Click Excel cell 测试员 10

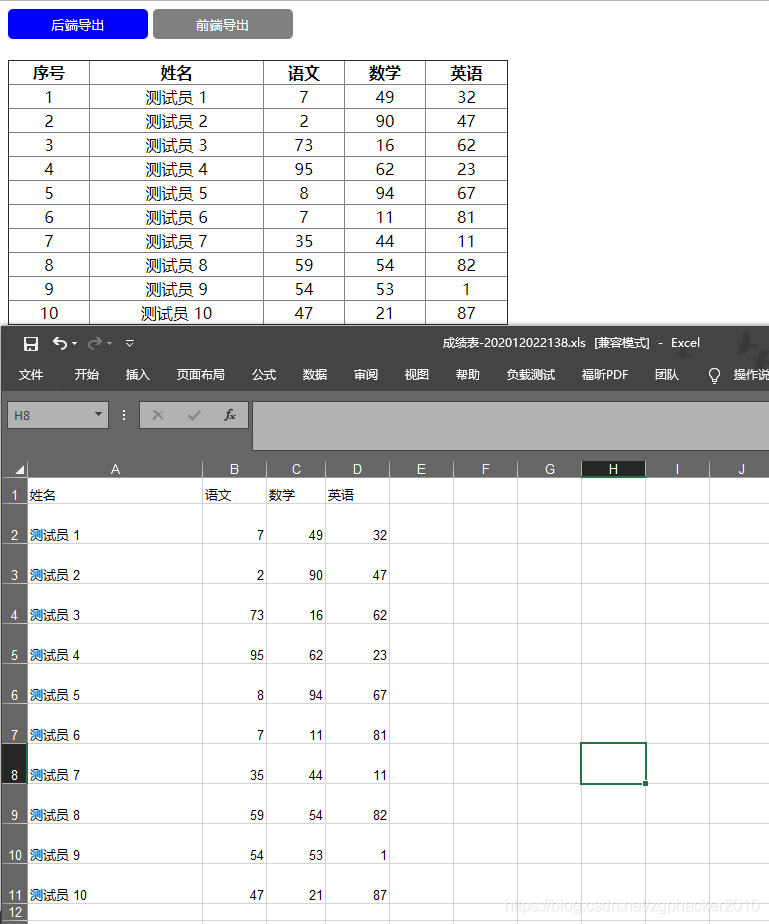115,884
